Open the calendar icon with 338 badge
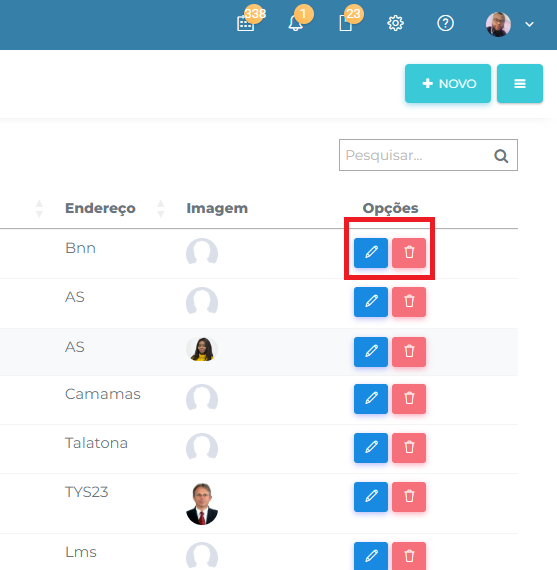 (246, 24)
